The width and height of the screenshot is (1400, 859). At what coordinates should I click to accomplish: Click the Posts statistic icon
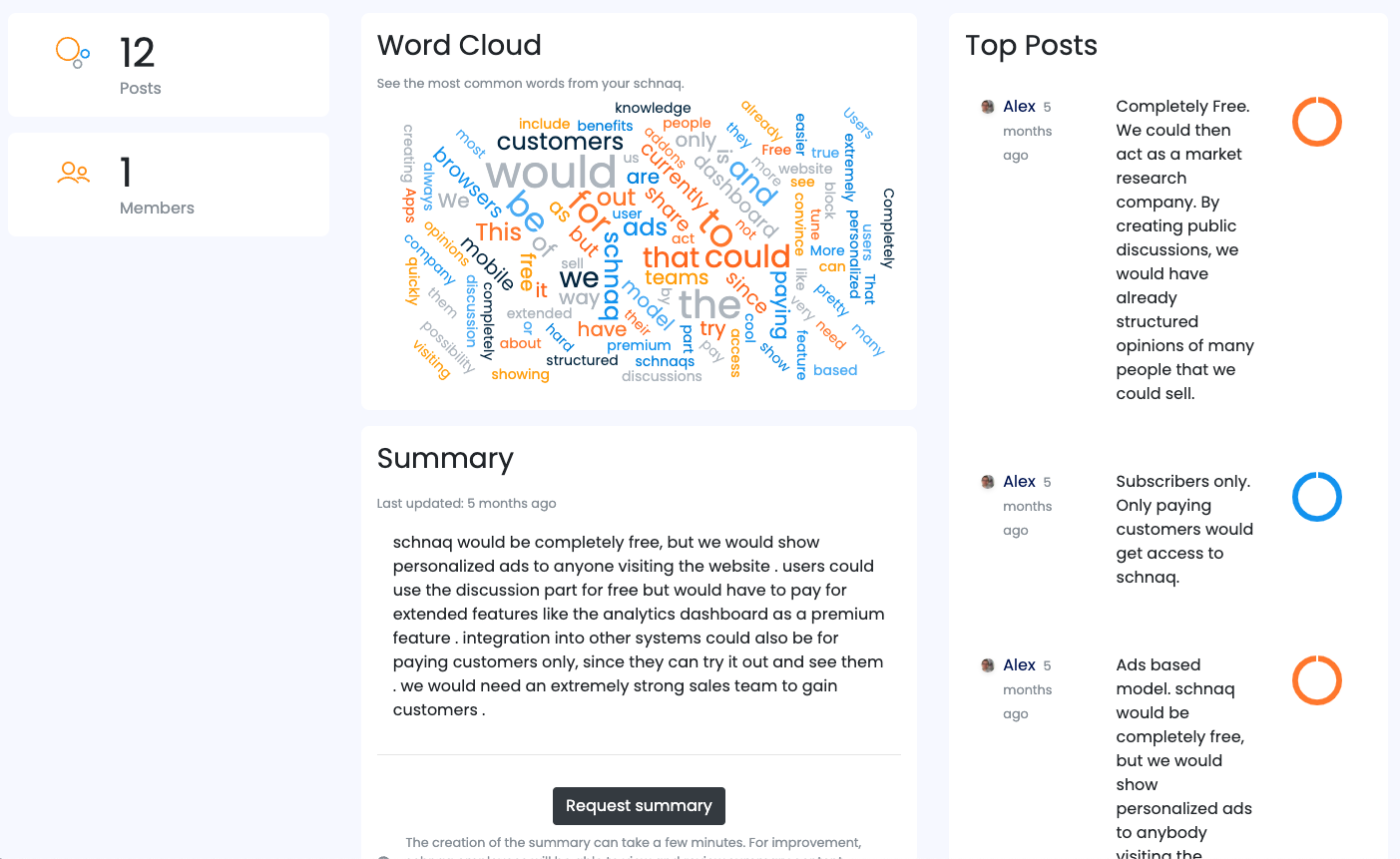tap(71, 53)
